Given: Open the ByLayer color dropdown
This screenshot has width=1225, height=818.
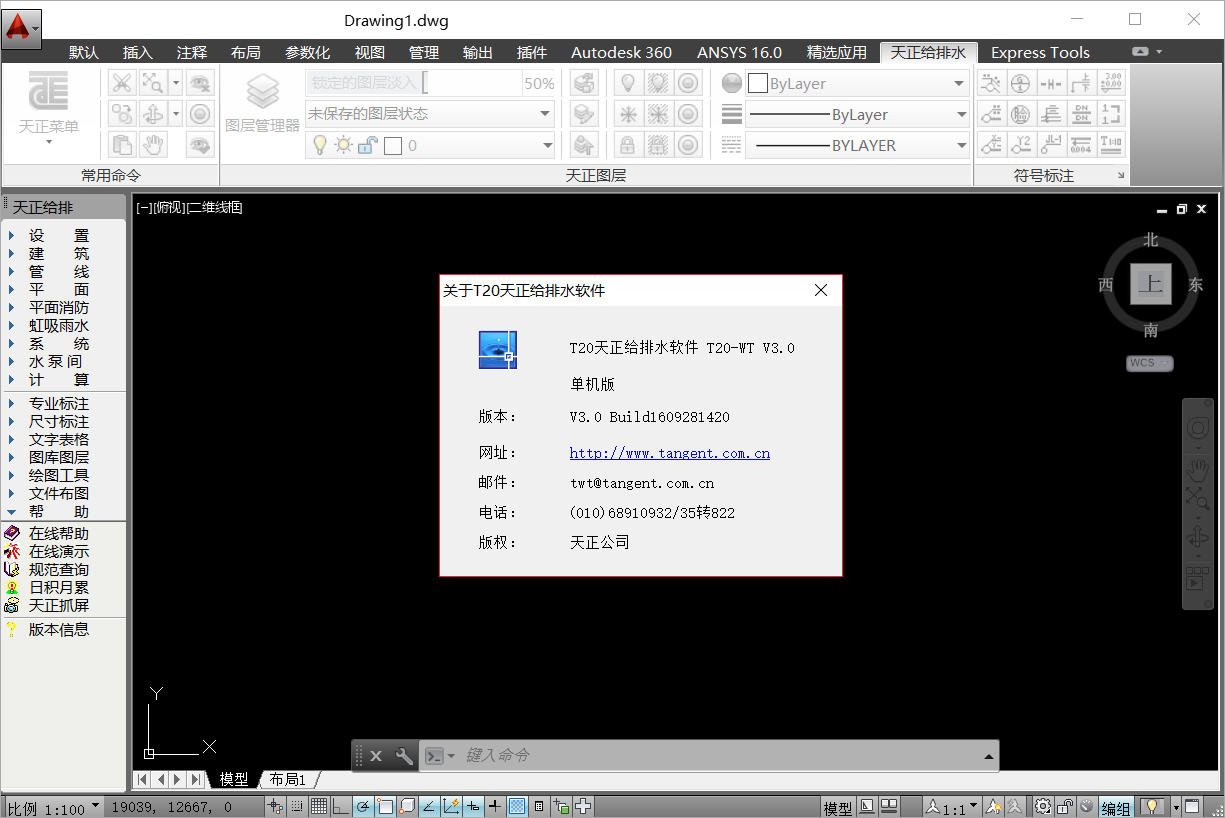Looking at the screenshot, I should click(958, 83).
